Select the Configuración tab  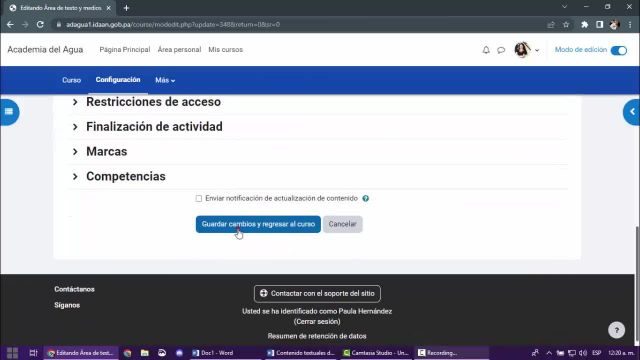pos(118,80)
